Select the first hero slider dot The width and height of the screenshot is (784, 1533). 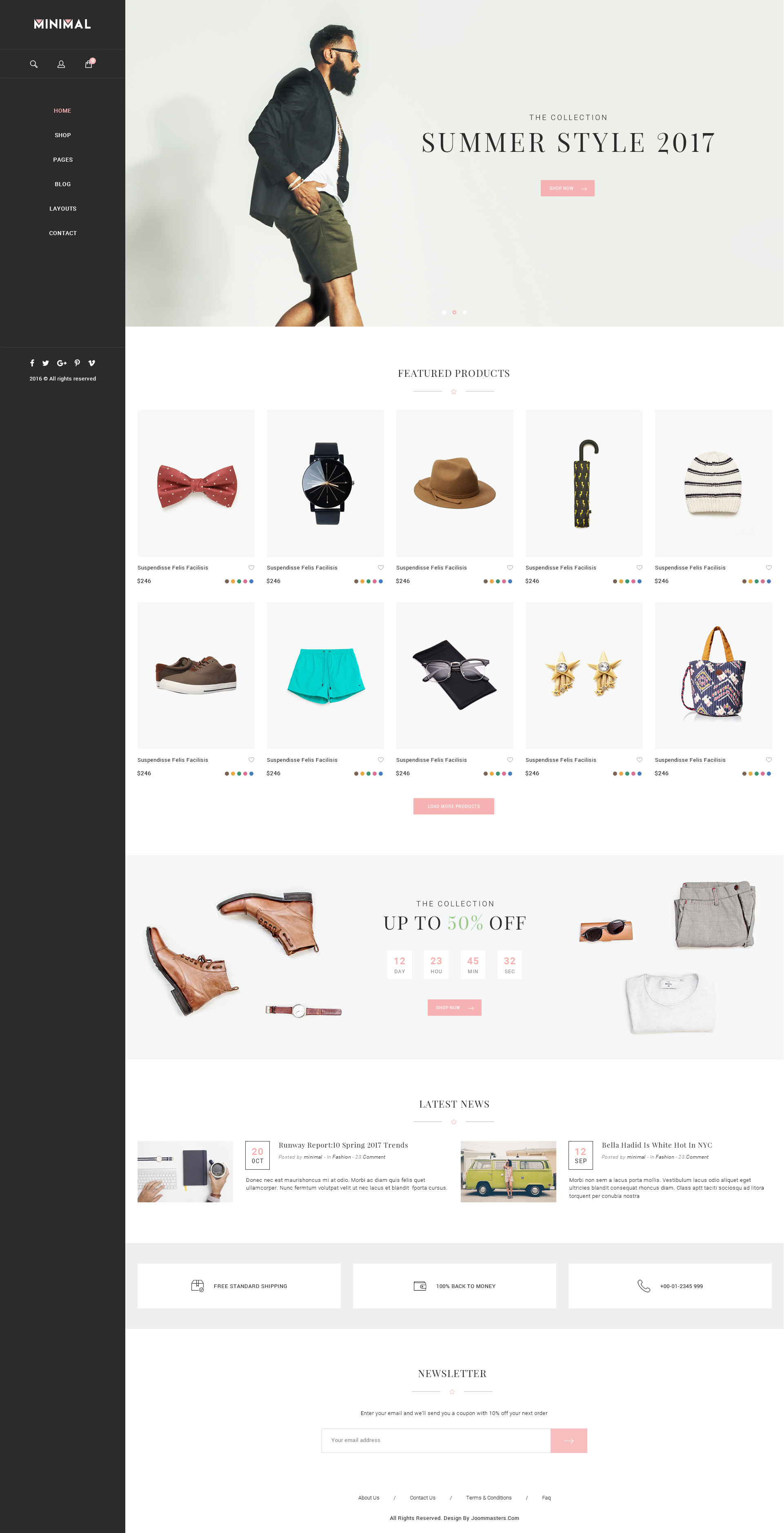(444, 312)
